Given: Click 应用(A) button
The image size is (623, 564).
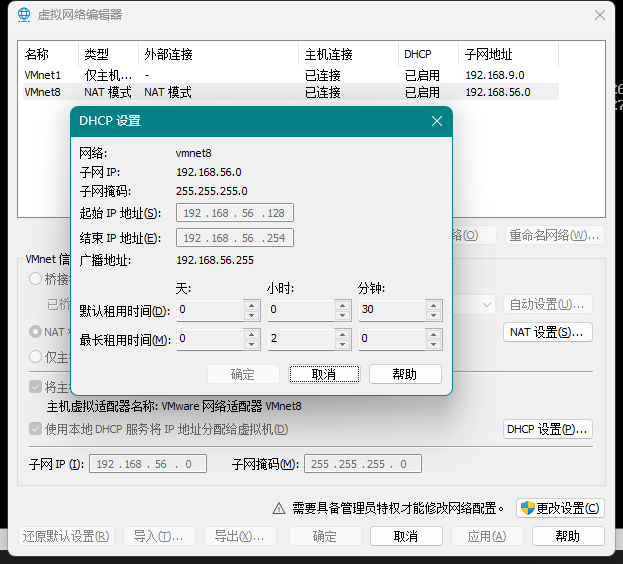Looking at the screenshot, I should [x=488, y=536].
